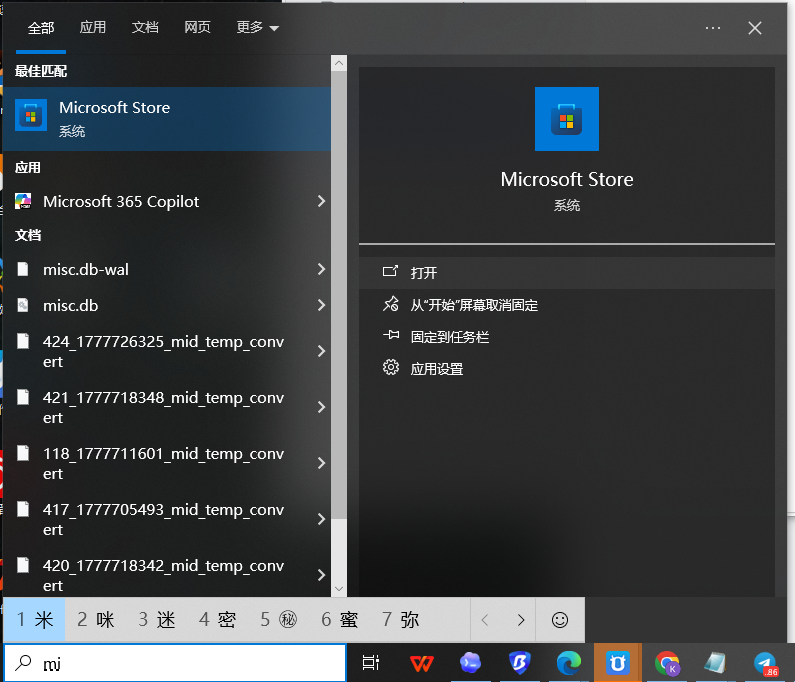This screenshot has height=682, width=795.
Task: Click the results list scroll-down arrow
Action: click(x=339, y=589)
